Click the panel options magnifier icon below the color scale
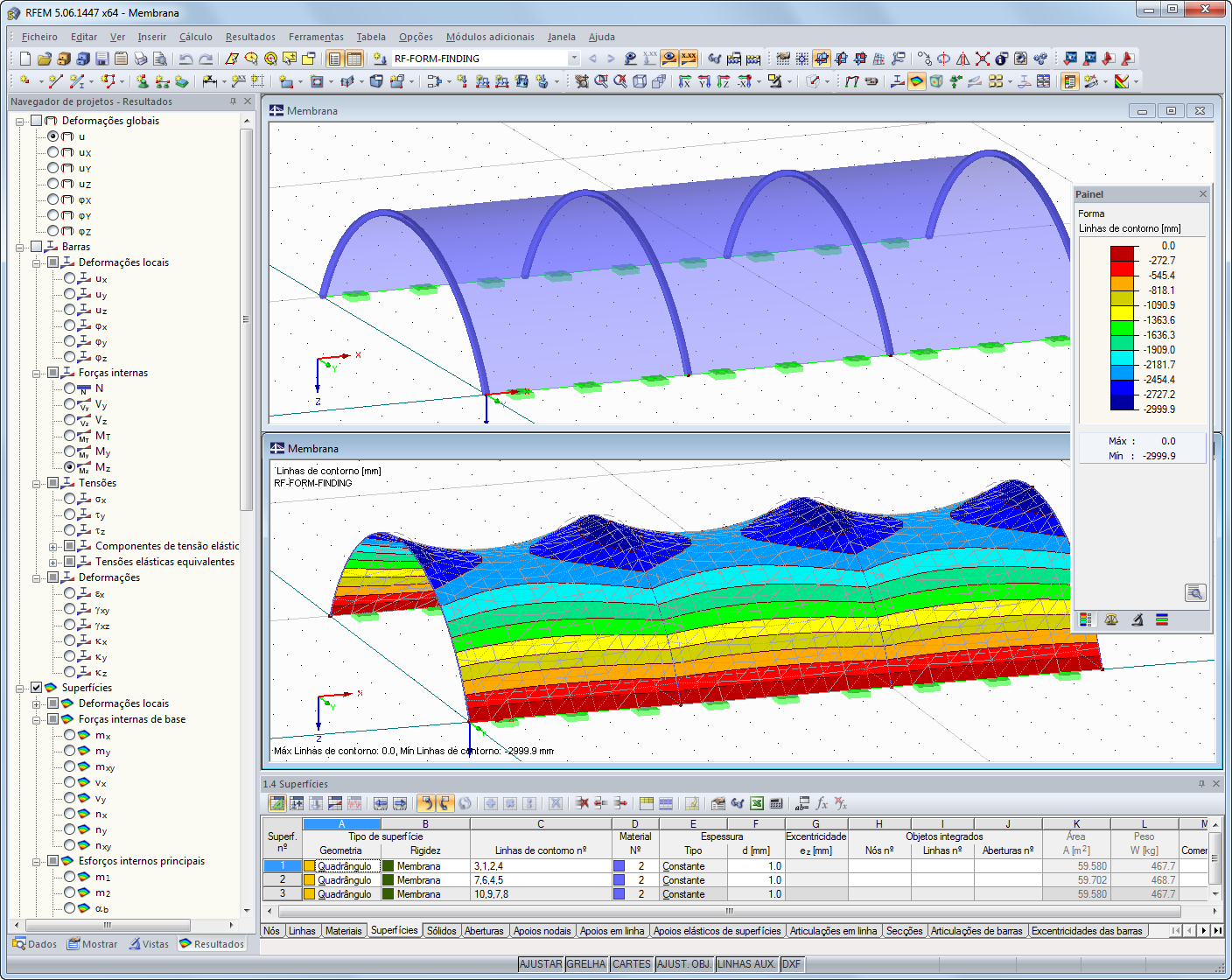This screenshot has height=980, width=1232. pyautogui.click(x=1195, y=592)
